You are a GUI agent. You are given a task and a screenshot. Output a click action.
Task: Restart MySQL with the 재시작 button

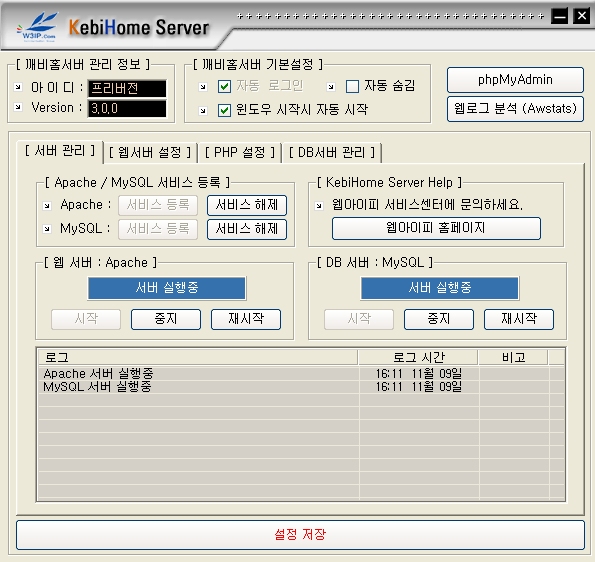point(519,319)
